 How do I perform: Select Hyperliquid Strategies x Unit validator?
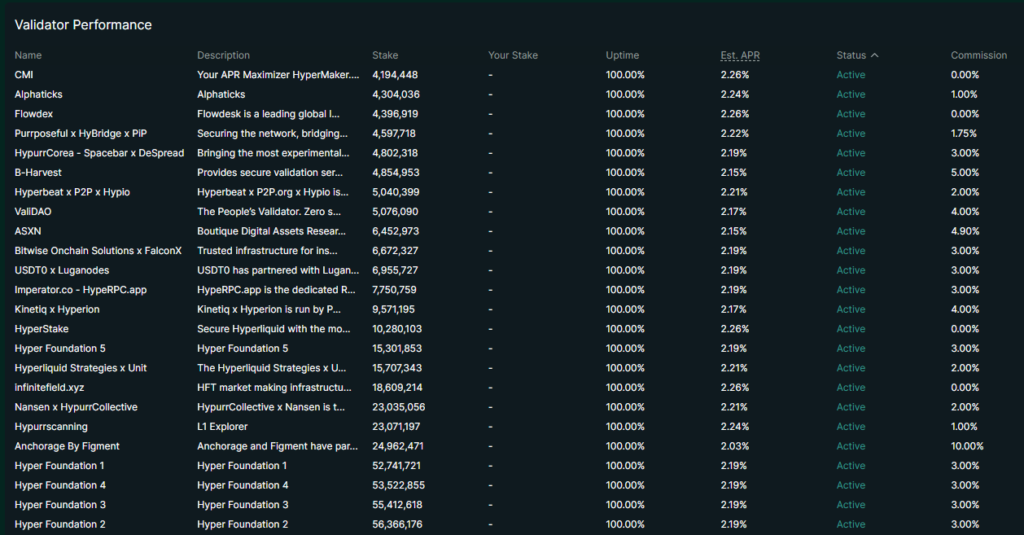(81, 368)
